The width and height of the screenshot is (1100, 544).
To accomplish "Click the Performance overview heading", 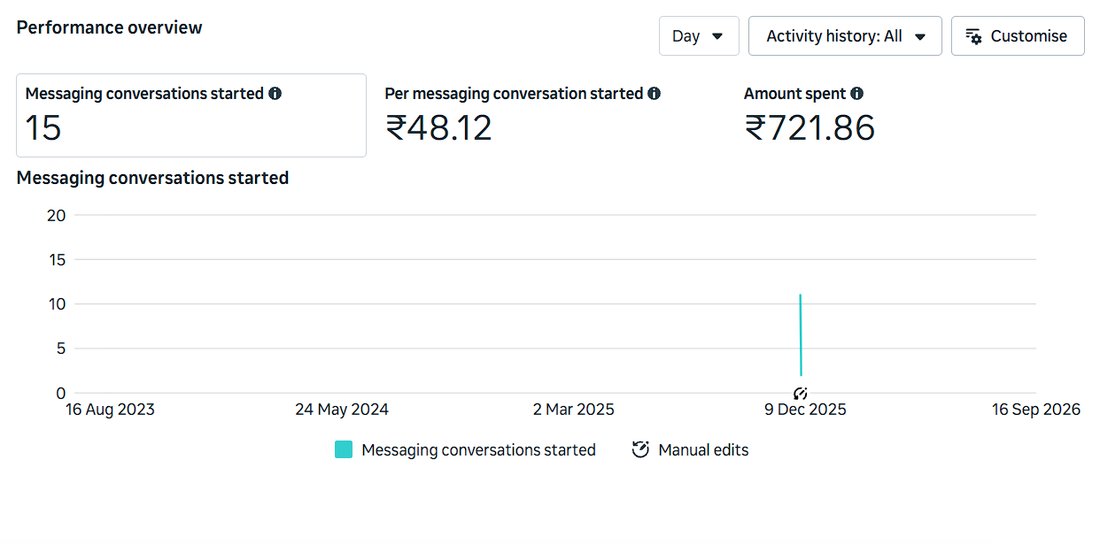I will (x=109, y=27).
